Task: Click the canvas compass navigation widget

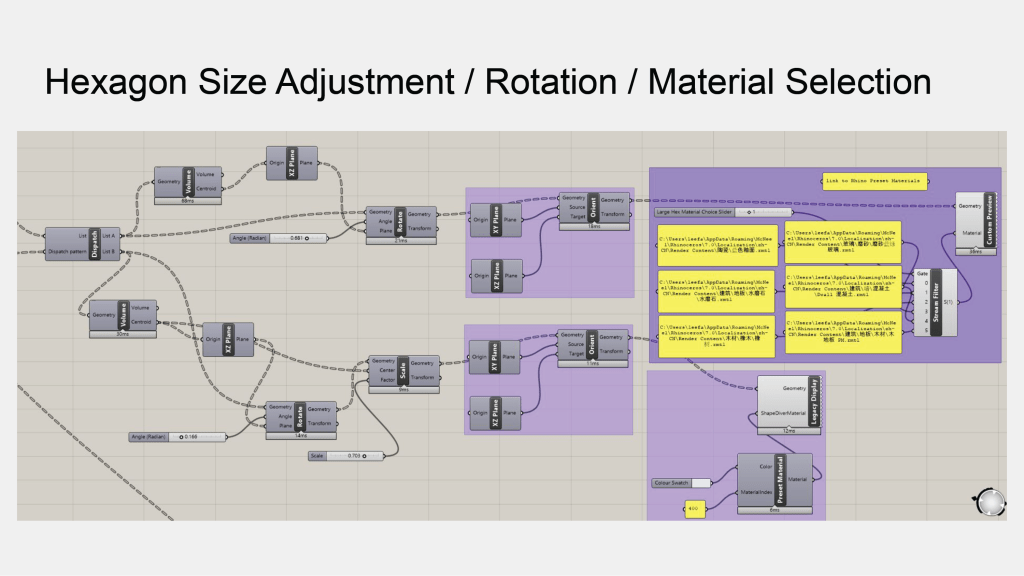Action: 990,502
